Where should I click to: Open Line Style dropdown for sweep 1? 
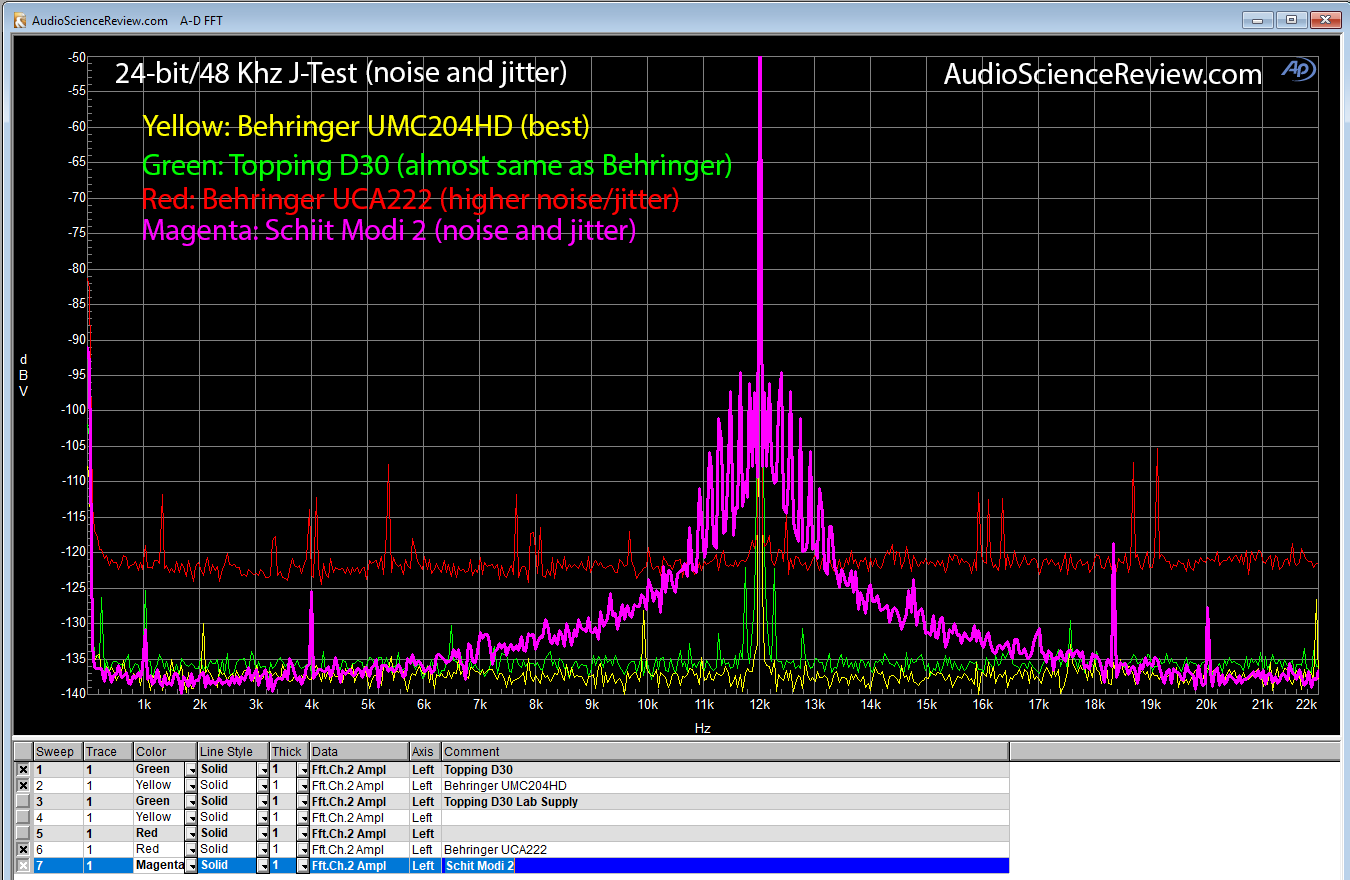coord(263,769)
